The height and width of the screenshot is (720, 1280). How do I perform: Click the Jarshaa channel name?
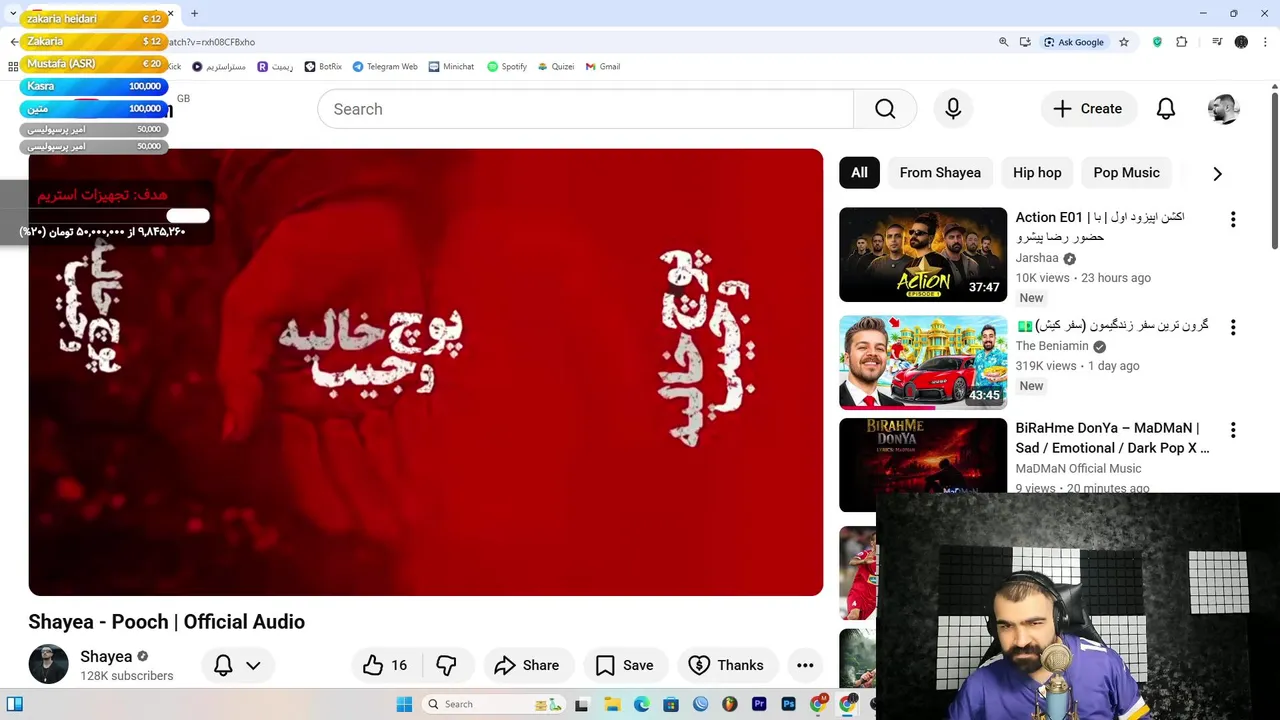pos(1037,258)
